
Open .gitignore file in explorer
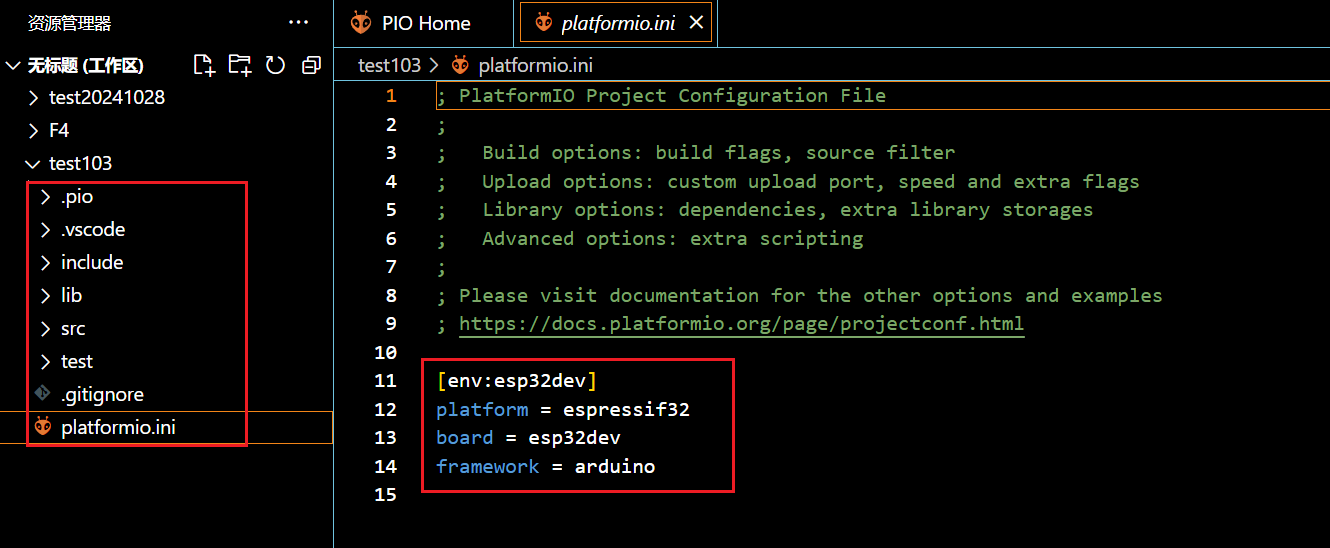point(102,394)
